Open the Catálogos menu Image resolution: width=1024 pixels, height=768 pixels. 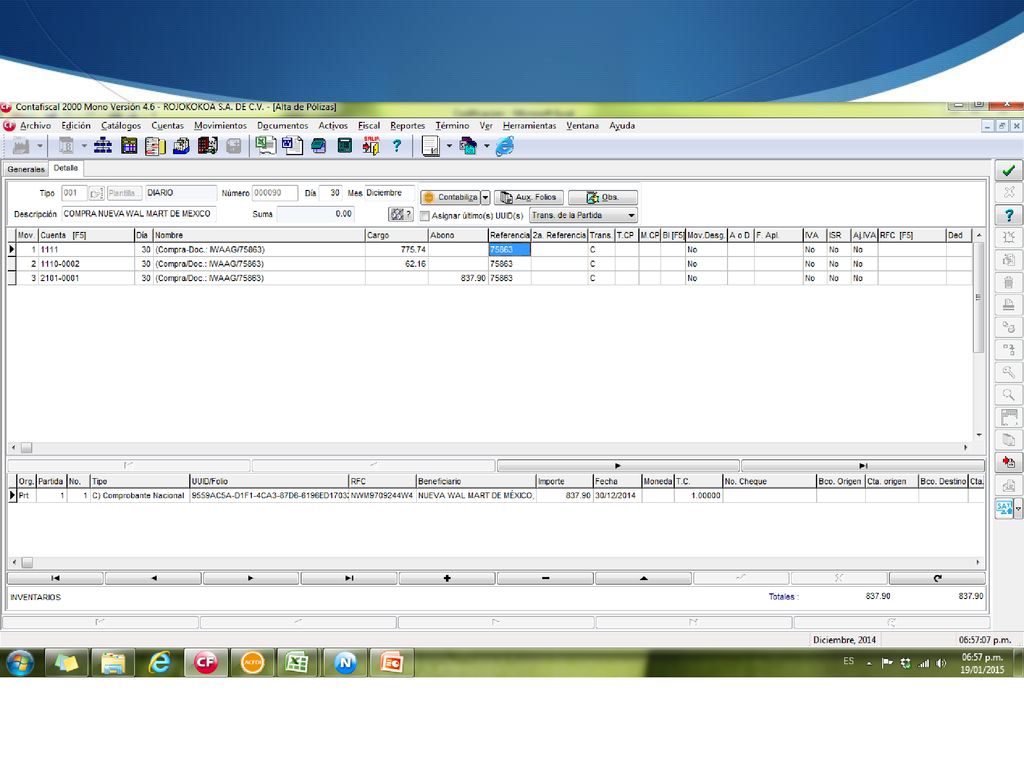121,125
